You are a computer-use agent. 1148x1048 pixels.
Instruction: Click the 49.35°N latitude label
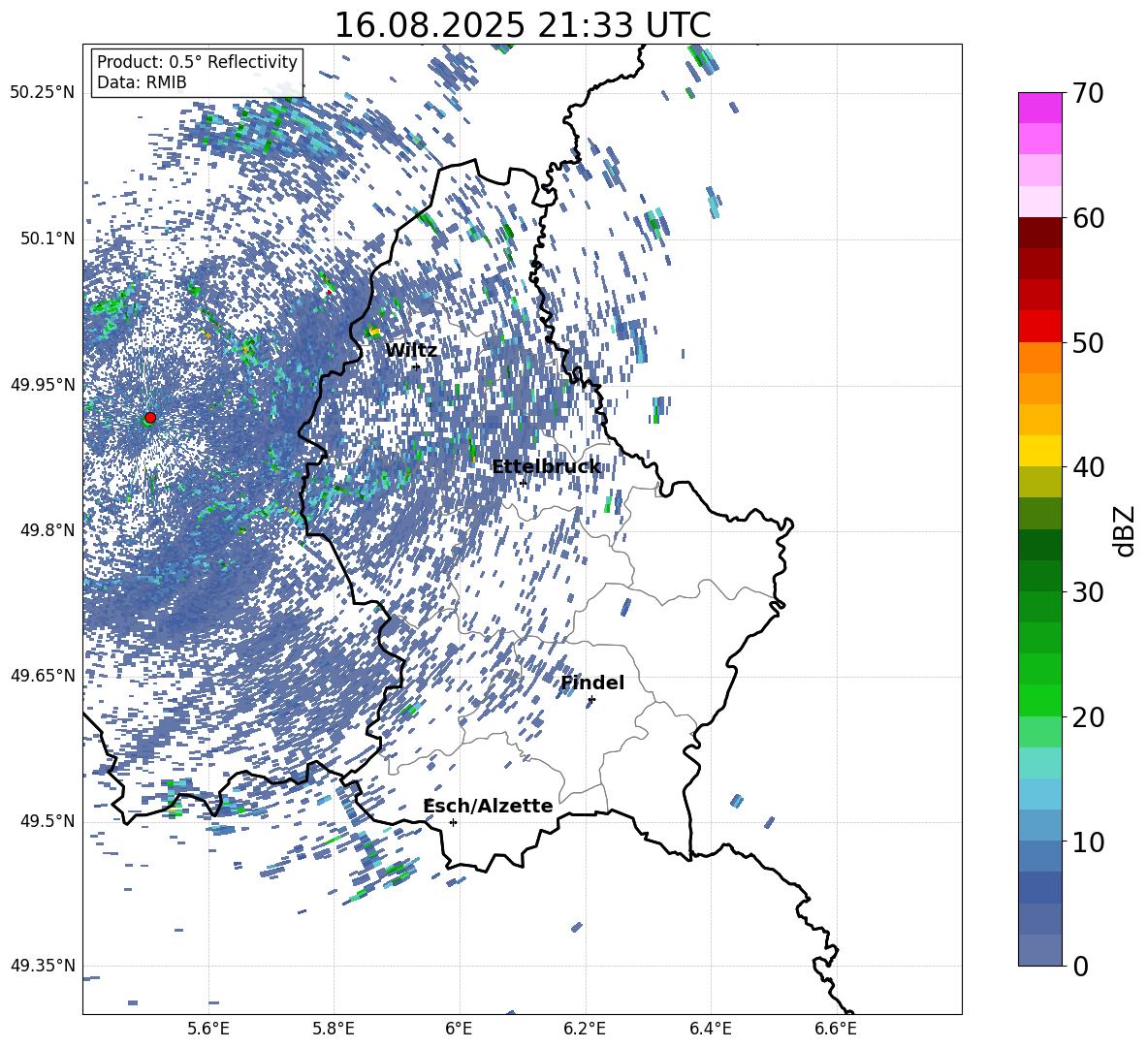pos(43,966)
